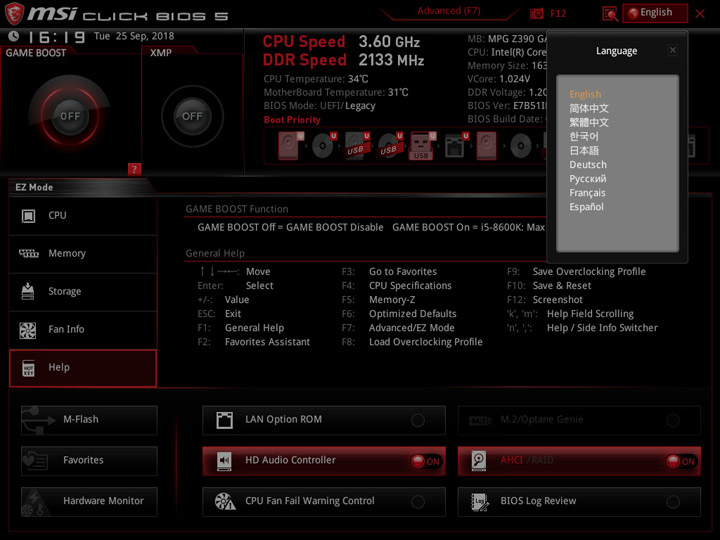The height and width of the screenshot is (540, 720).
Task: Choose 繁體中文 language
Action: (x=589, y=123)
